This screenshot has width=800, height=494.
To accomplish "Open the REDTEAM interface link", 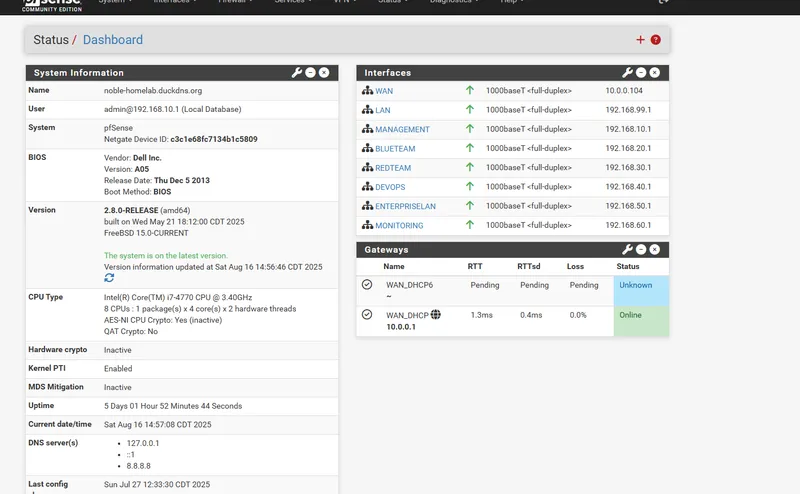I will click(x=393, y=168).
